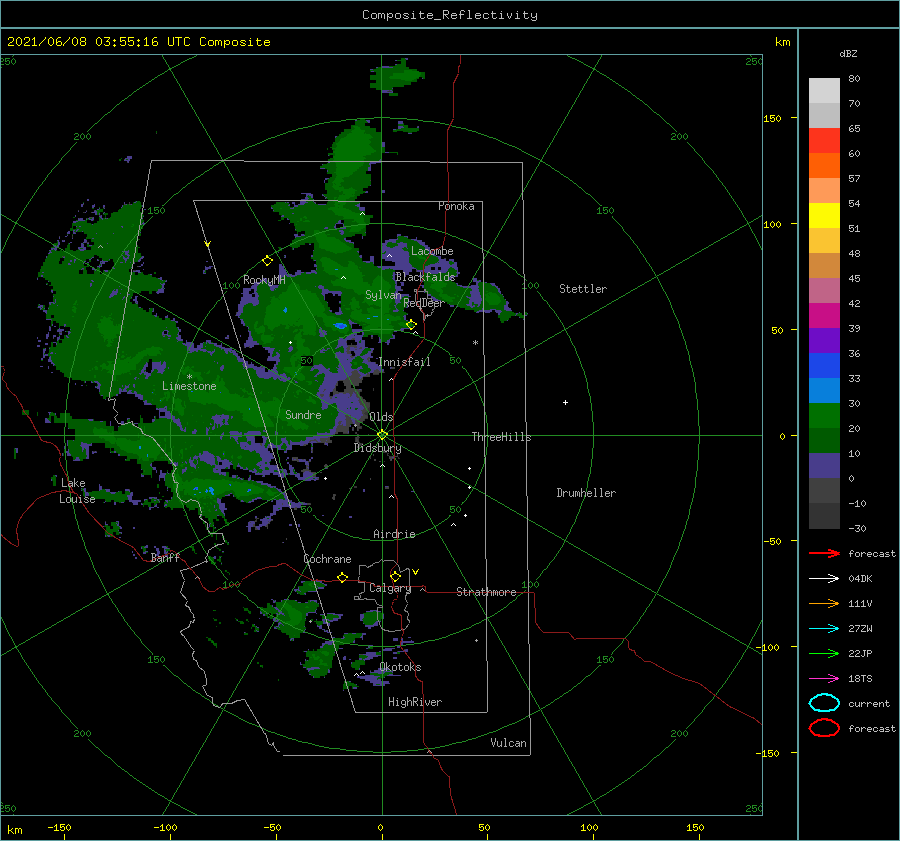Select the 60 dBZ orange swatch
This screenshot has width=900, height=841.
(x=824, y=165)
